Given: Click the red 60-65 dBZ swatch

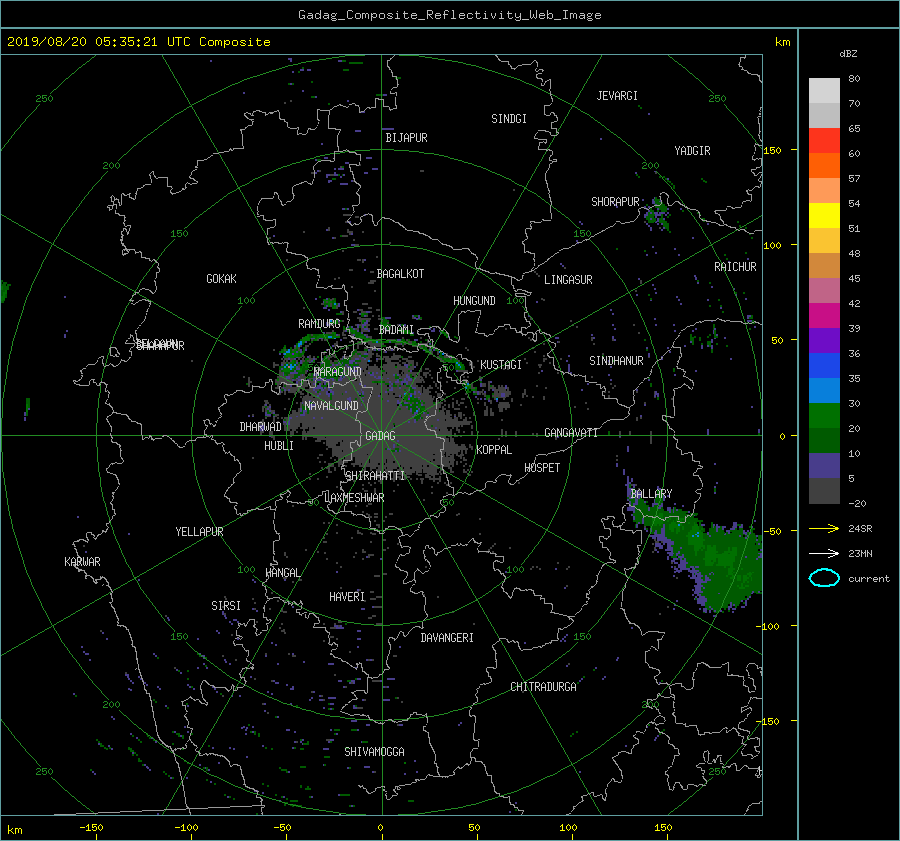Looking at the screenshot, I should tap(824, 140).
